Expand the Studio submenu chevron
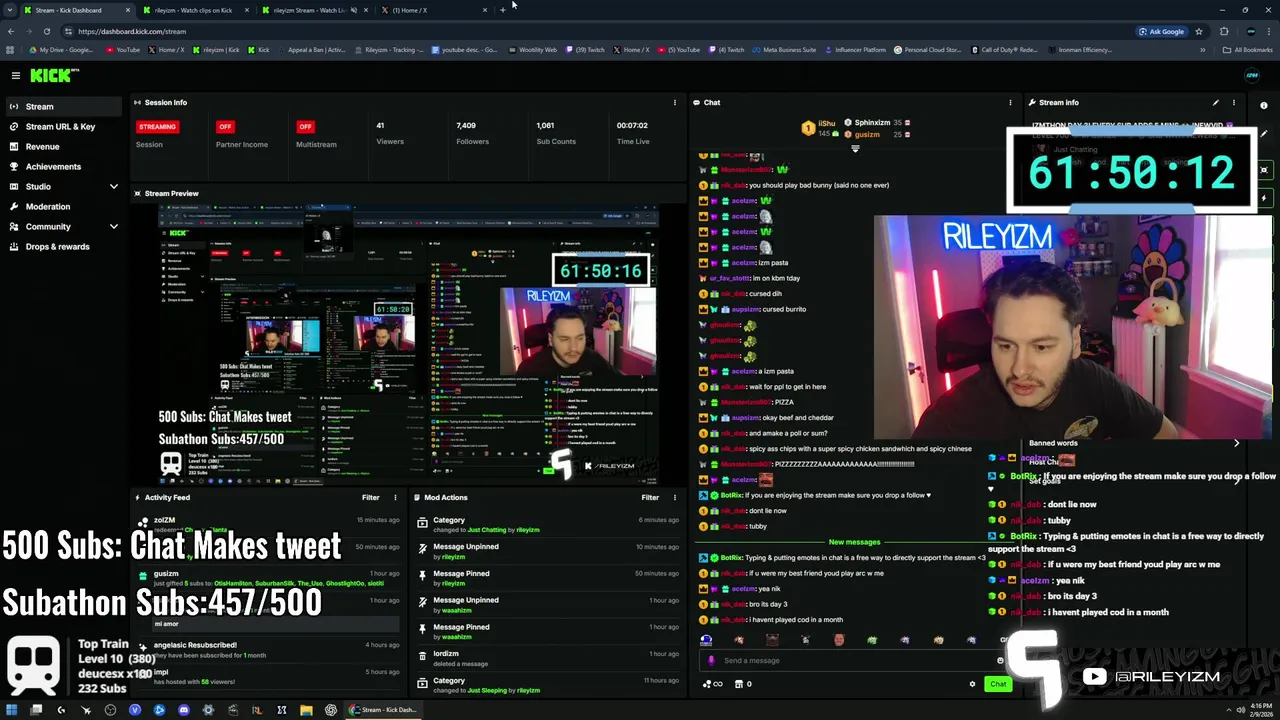The image size is (1280, 720). coord(113,186)
